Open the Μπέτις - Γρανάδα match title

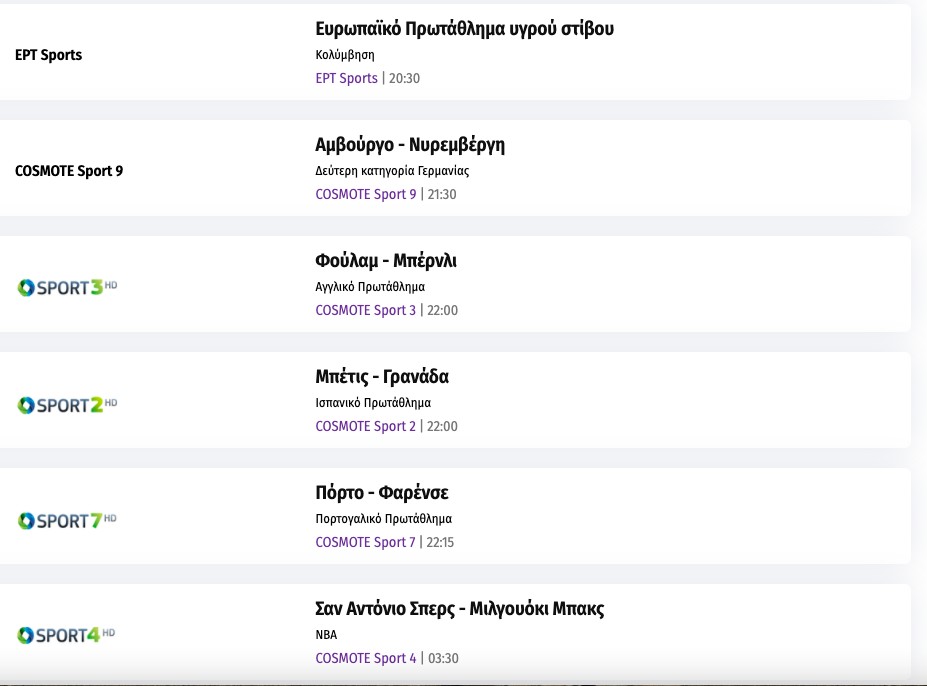(x=382, y=377)
